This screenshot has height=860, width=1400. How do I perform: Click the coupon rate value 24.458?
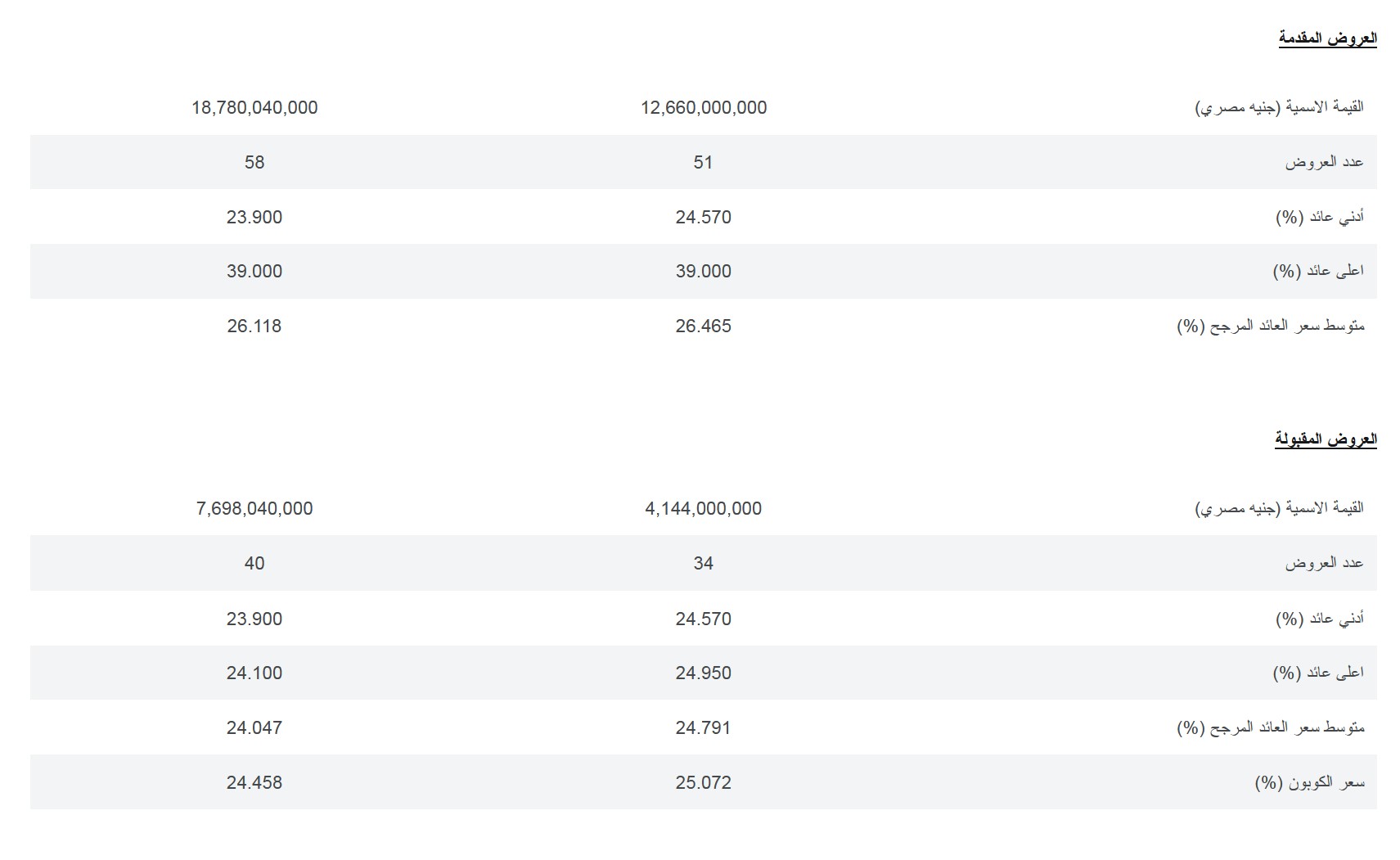pos(254,783)
